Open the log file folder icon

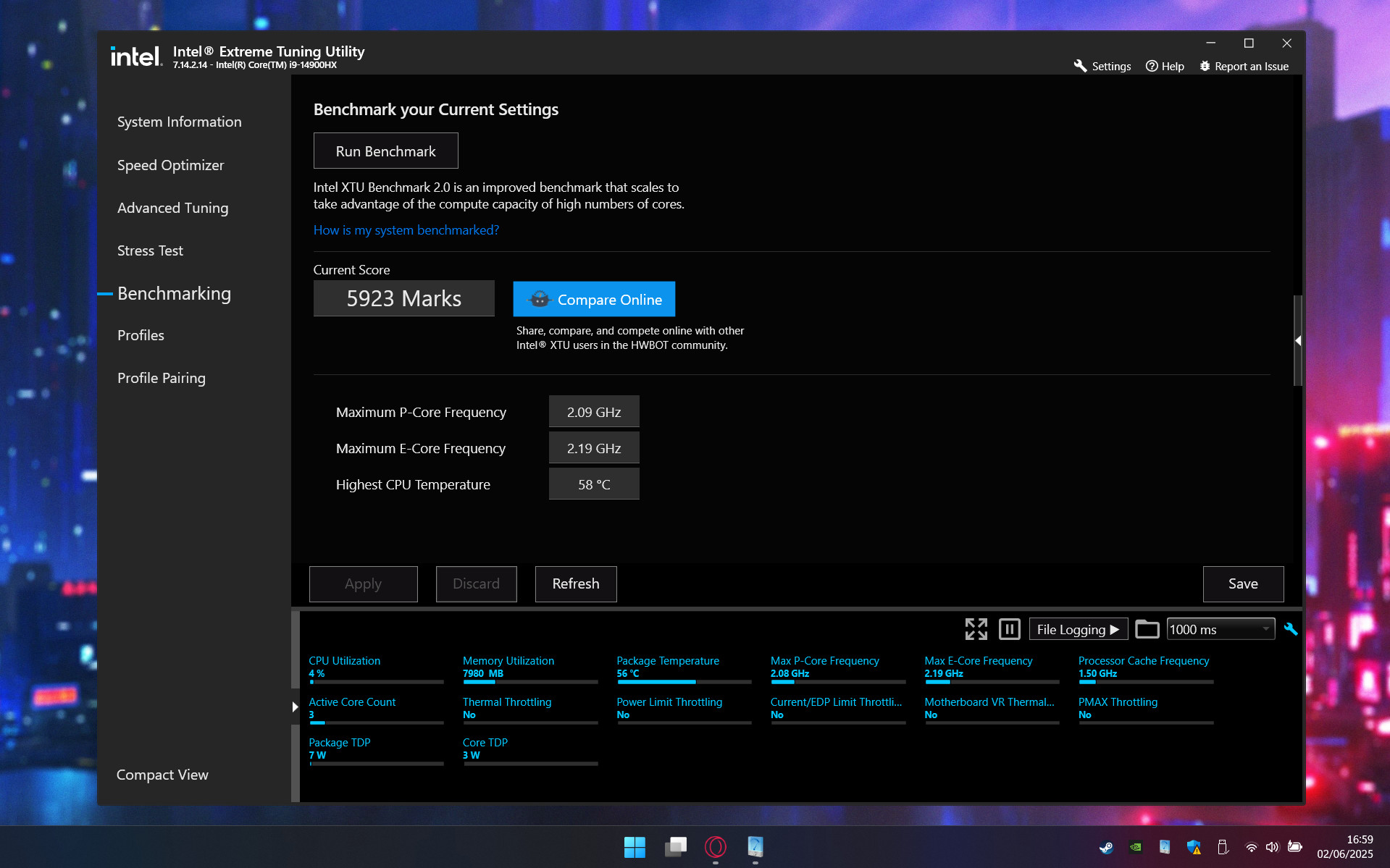pyautogui.click(x=1147, y=629)
